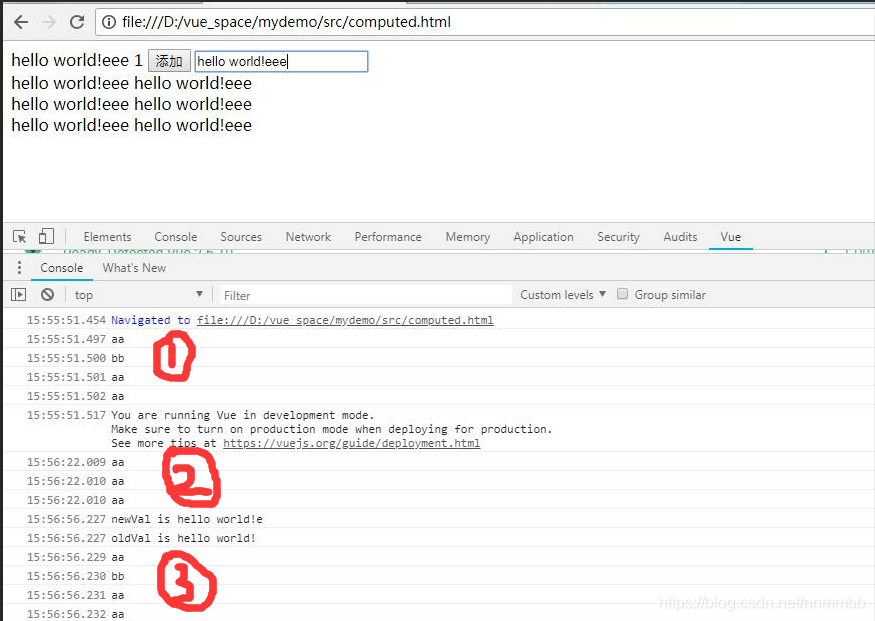Focus the address bar URL
Viewport: 875px width, 621px height.
(x=286, y=22)
